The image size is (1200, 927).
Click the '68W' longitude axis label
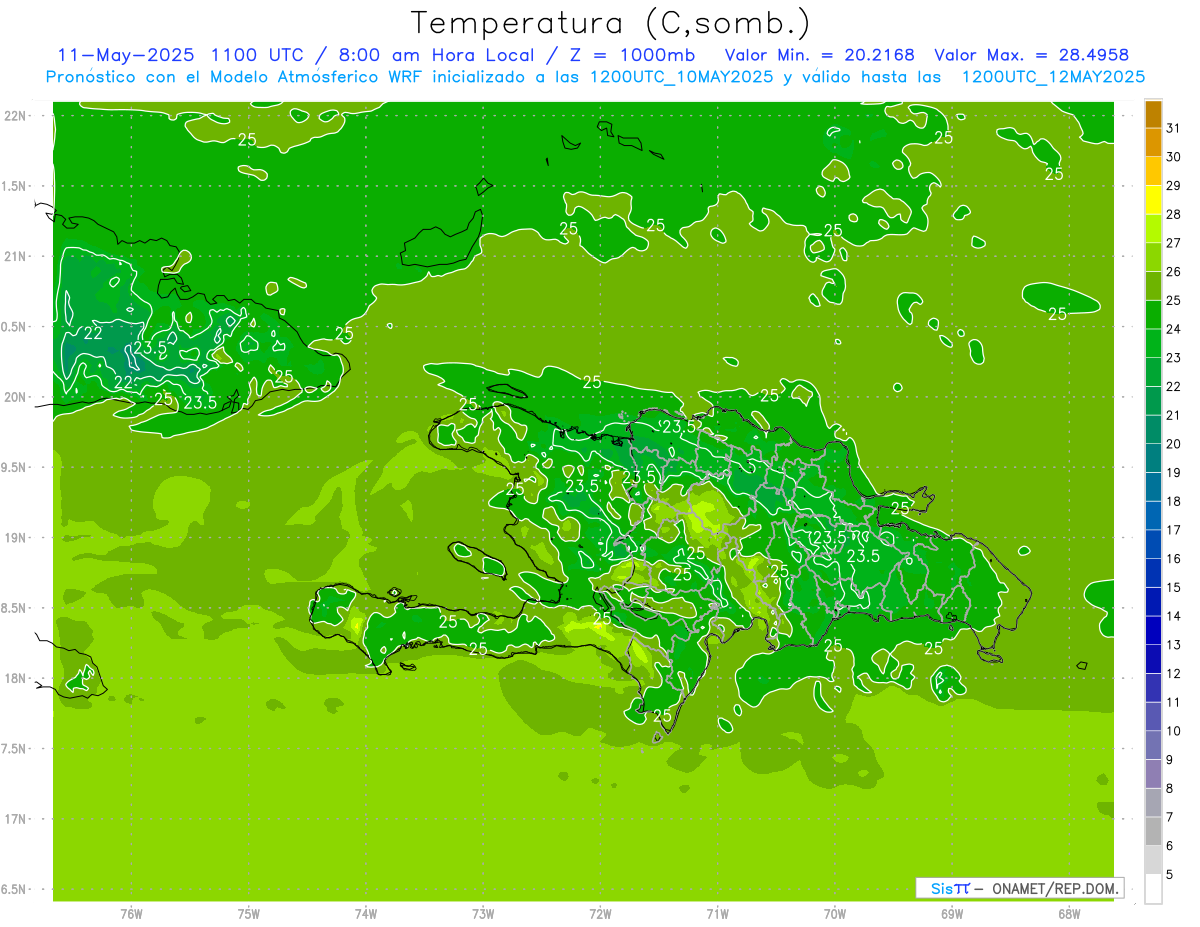[1069, 913]
